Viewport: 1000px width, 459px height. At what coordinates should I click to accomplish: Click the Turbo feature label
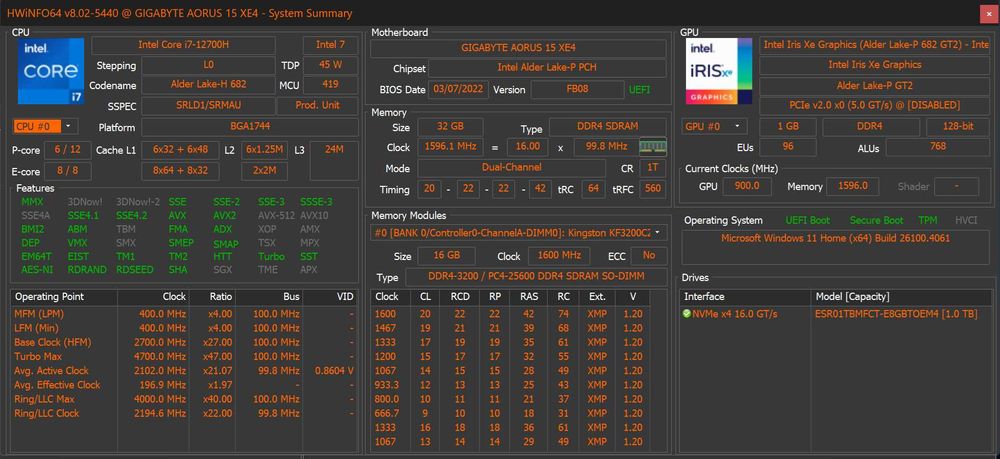click(271, 256)
